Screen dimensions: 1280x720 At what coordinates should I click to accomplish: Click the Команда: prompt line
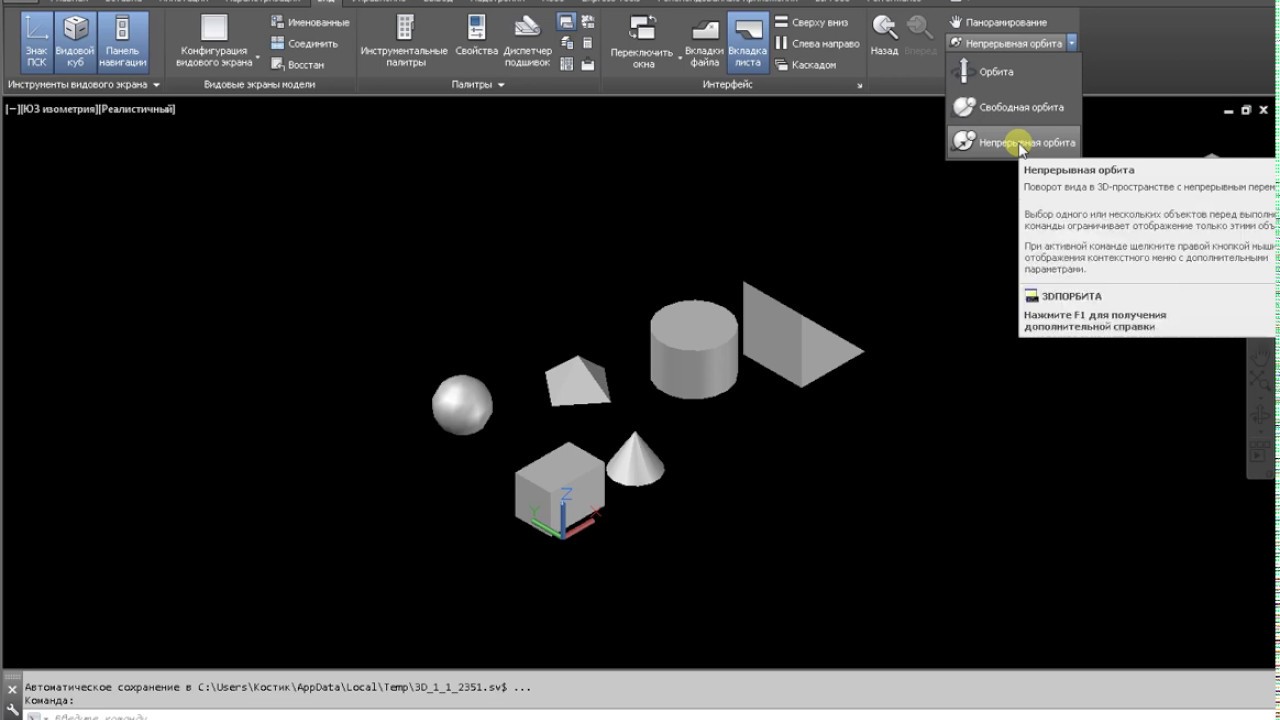tap(49, 700)
